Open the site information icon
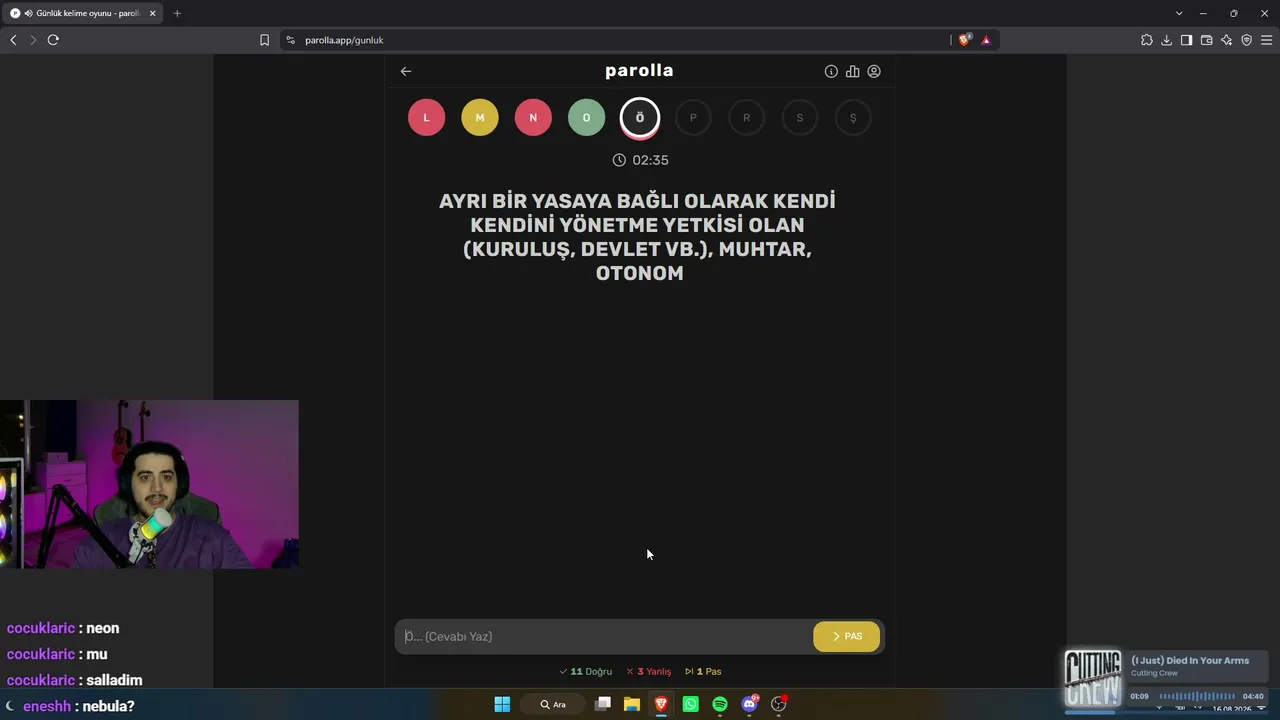Screen dimensions: 1280x720 290,40
